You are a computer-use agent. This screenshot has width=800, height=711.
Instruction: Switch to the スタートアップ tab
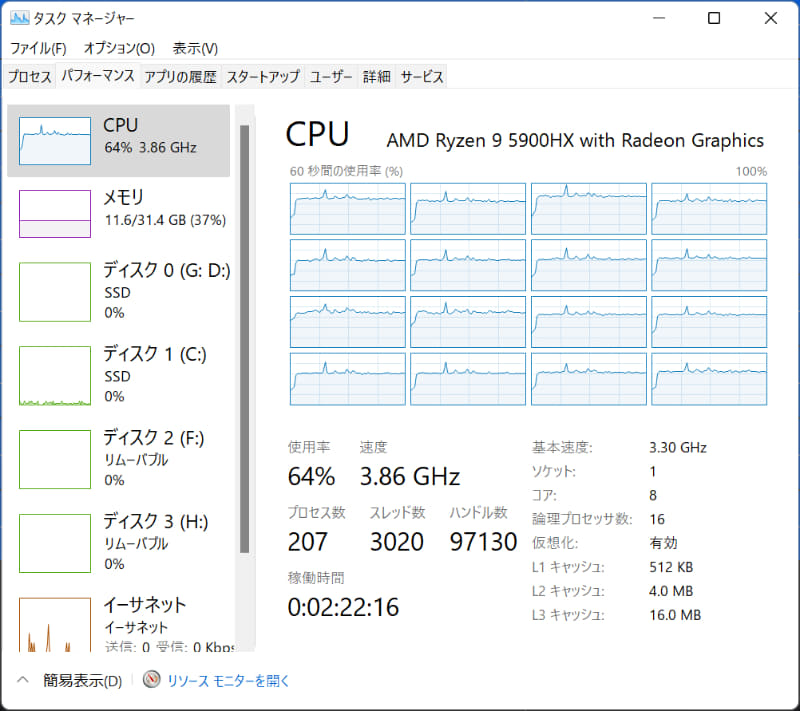pos(263,76)
